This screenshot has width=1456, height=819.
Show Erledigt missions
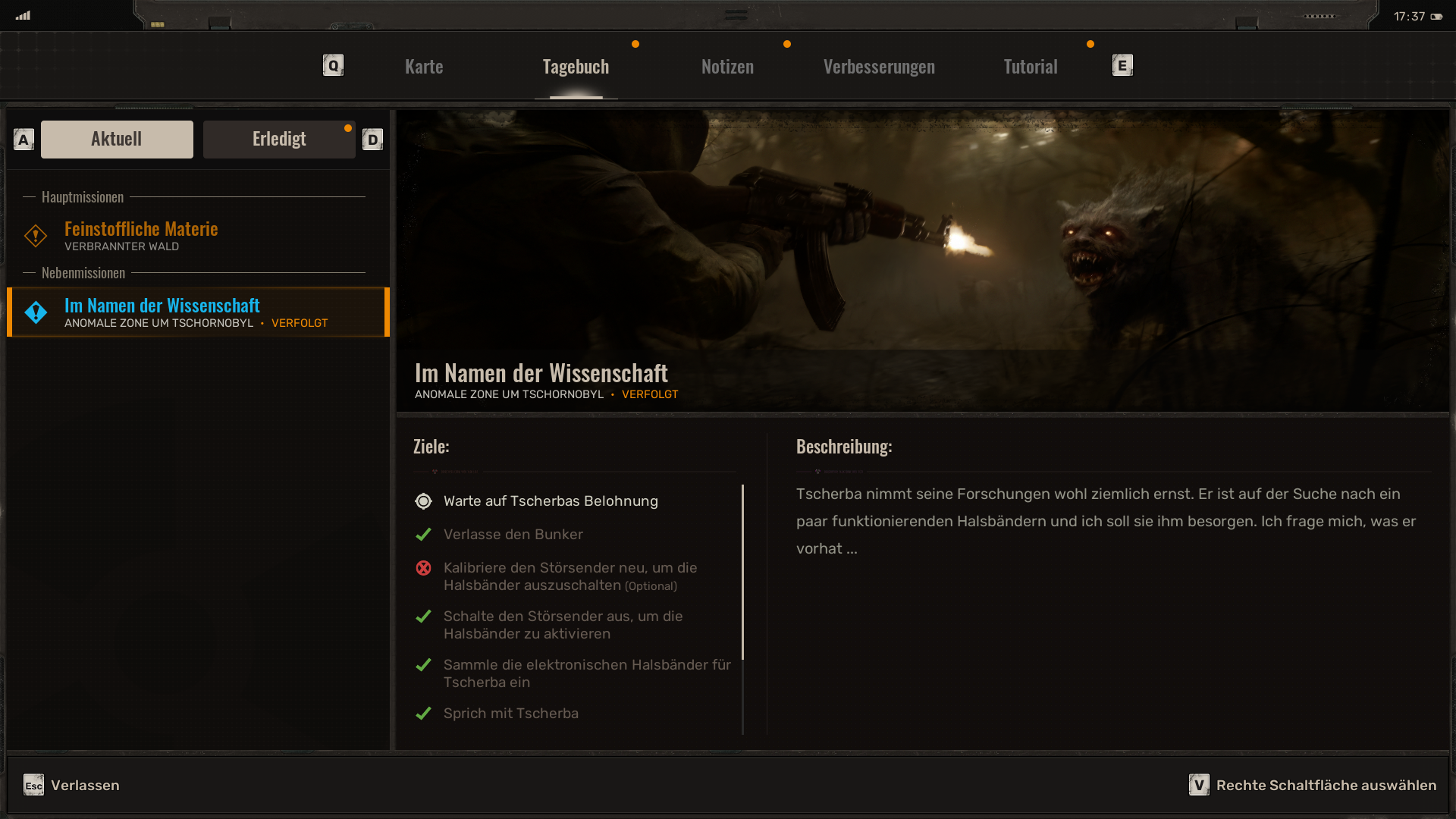pos(279,139)
